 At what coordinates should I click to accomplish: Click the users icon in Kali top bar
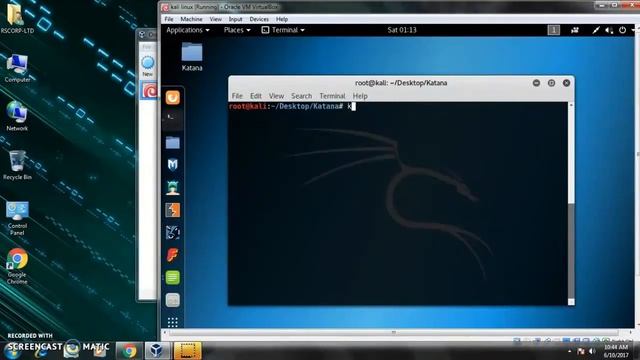(x=575, y=30)
